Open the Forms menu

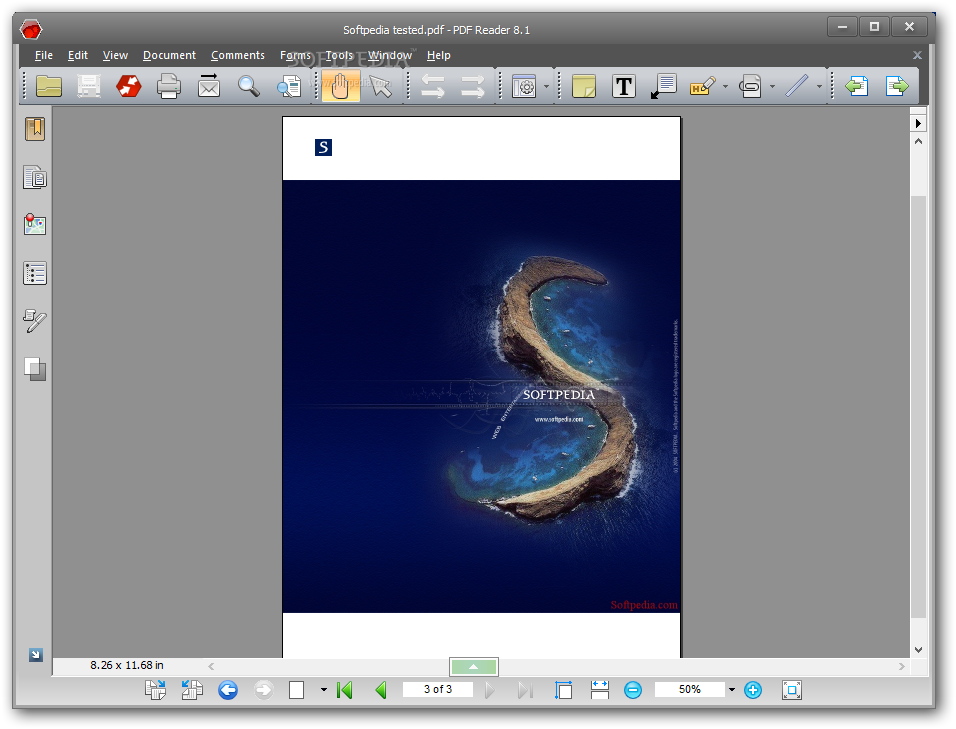(295, 55)
